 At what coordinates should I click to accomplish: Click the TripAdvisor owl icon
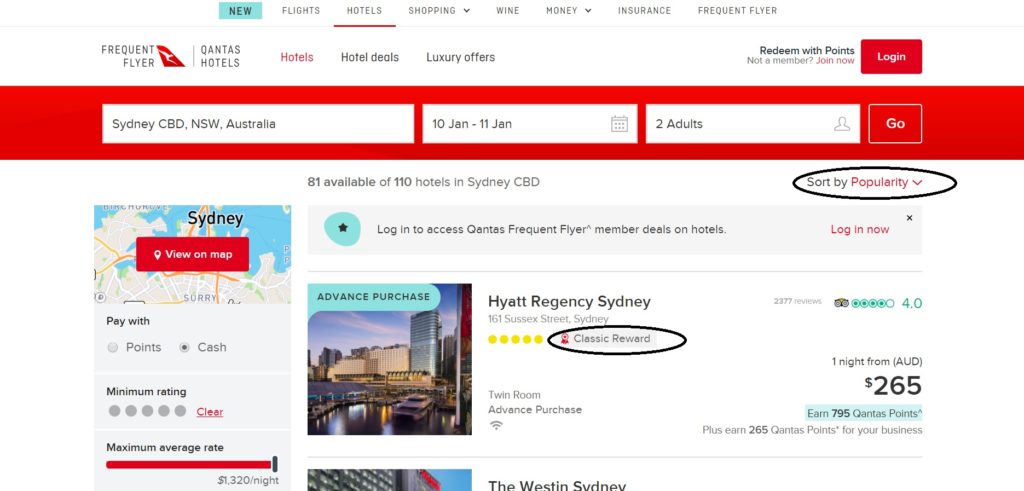841,303
